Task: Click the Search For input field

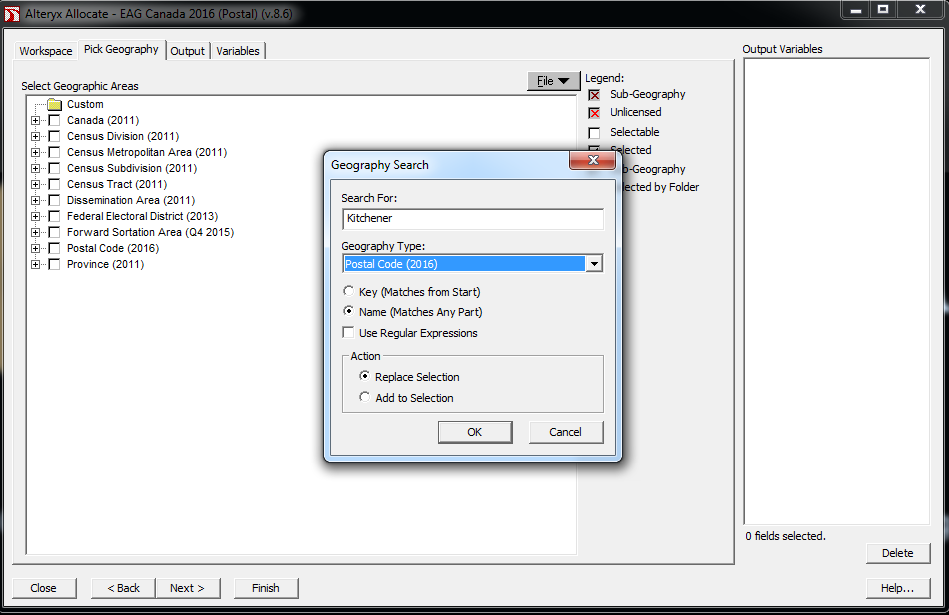Action: point(472,218)
